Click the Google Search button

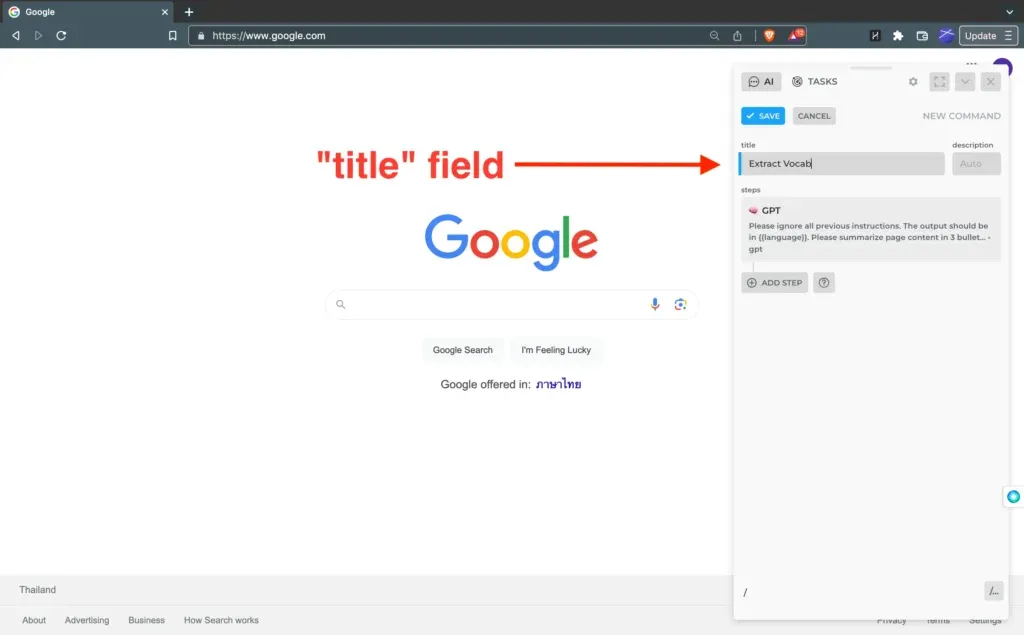pyautogui.click(x=462, y=350)
